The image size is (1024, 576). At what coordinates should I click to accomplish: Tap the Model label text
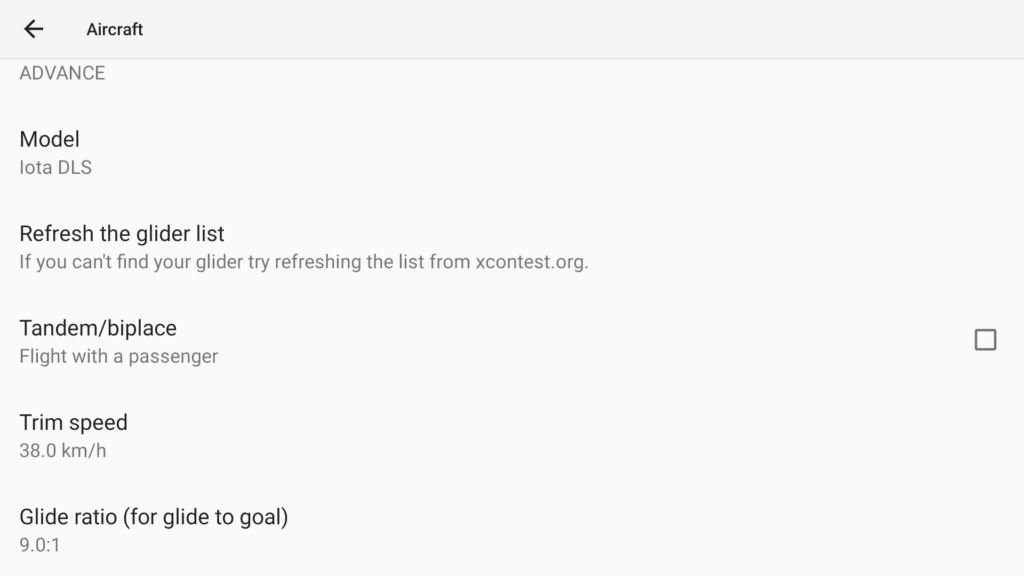(50, 139)
